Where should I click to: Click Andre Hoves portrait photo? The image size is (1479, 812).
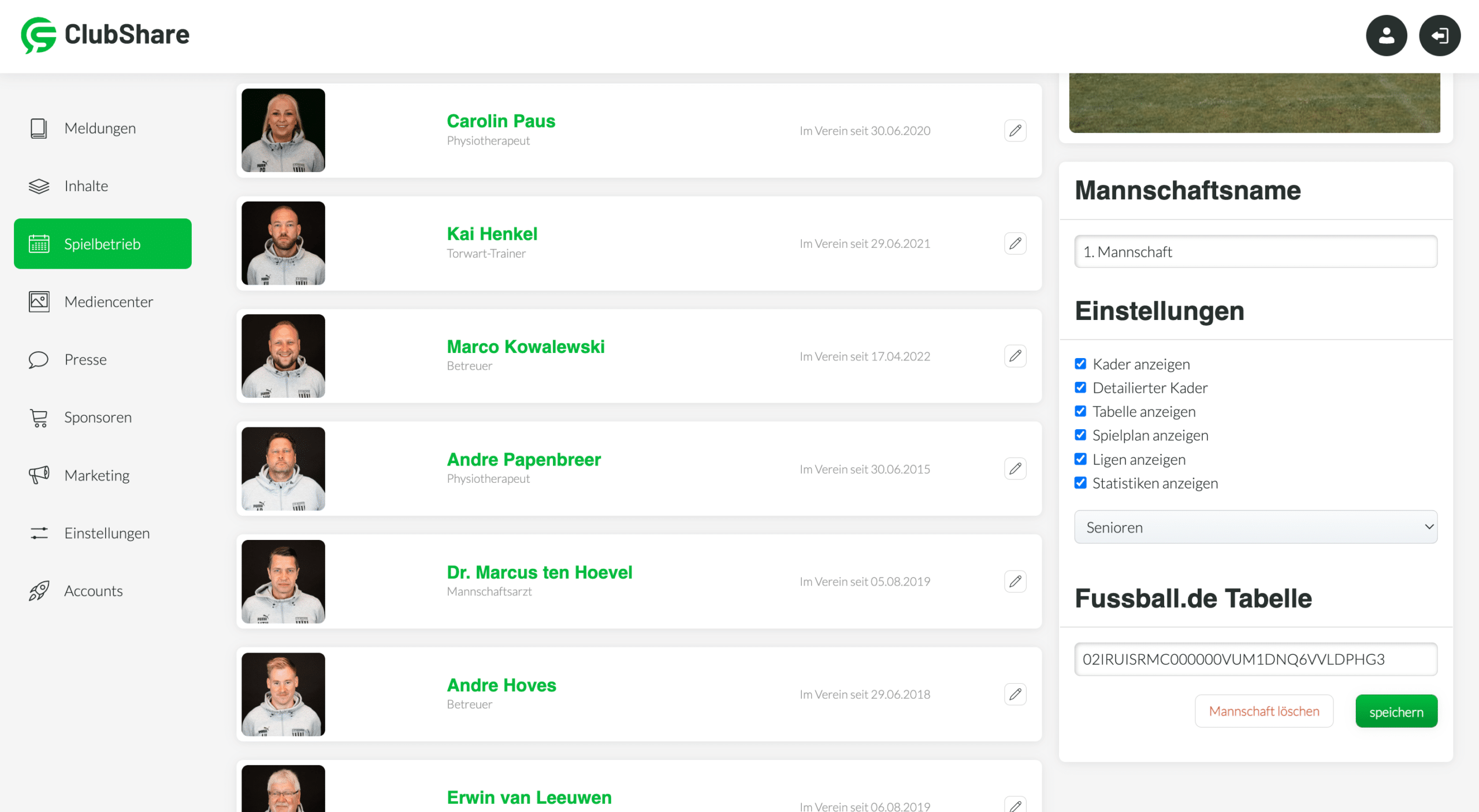pos(283,694)
